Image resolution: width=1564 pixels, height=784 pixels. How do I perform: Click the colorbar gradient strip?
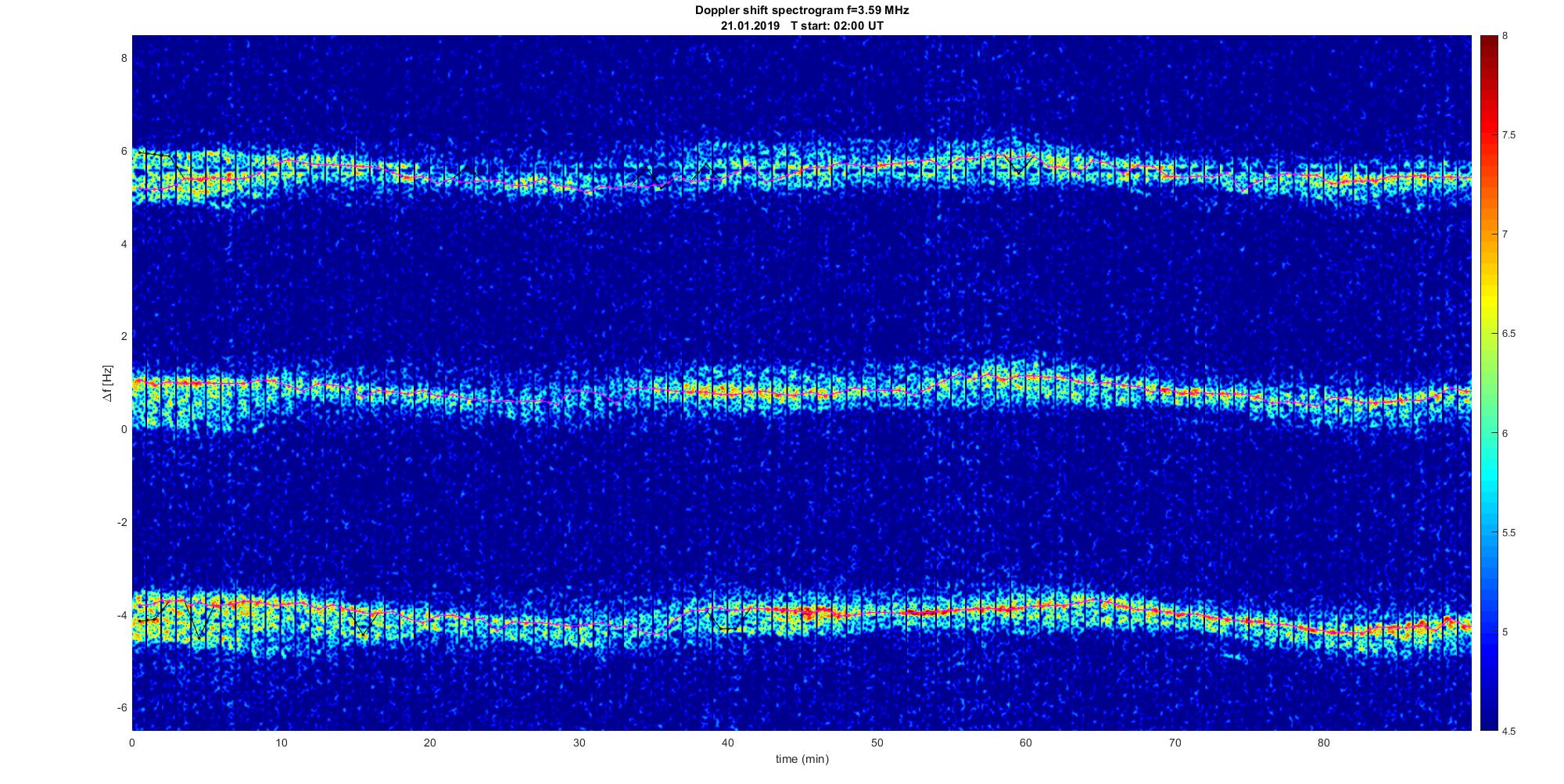(x=1489, y=383)
